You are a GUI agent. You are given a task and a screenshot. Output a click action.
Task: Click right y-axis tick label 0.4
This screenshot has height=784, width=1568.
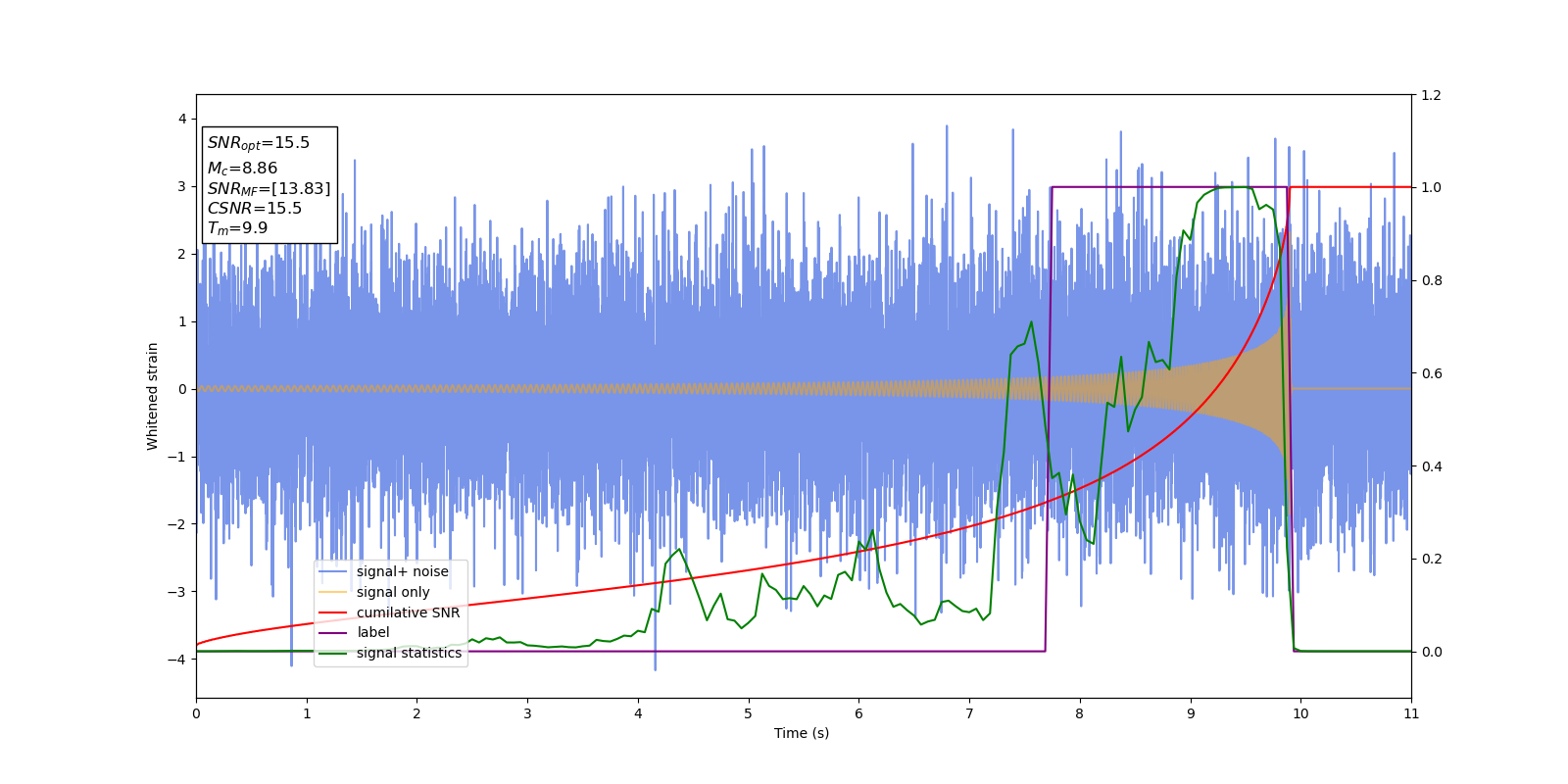[x=1431, y=466]
